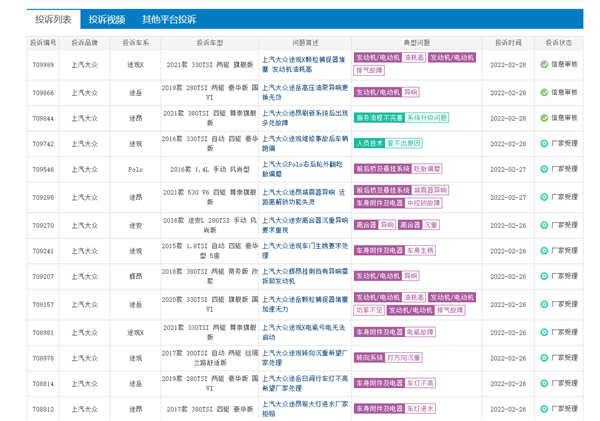Image resolution: width=600 pixels, height=421 pixels.
Task: Click the 吃胎偏磨 tag in row 709546
Action: tap(427, 169)
